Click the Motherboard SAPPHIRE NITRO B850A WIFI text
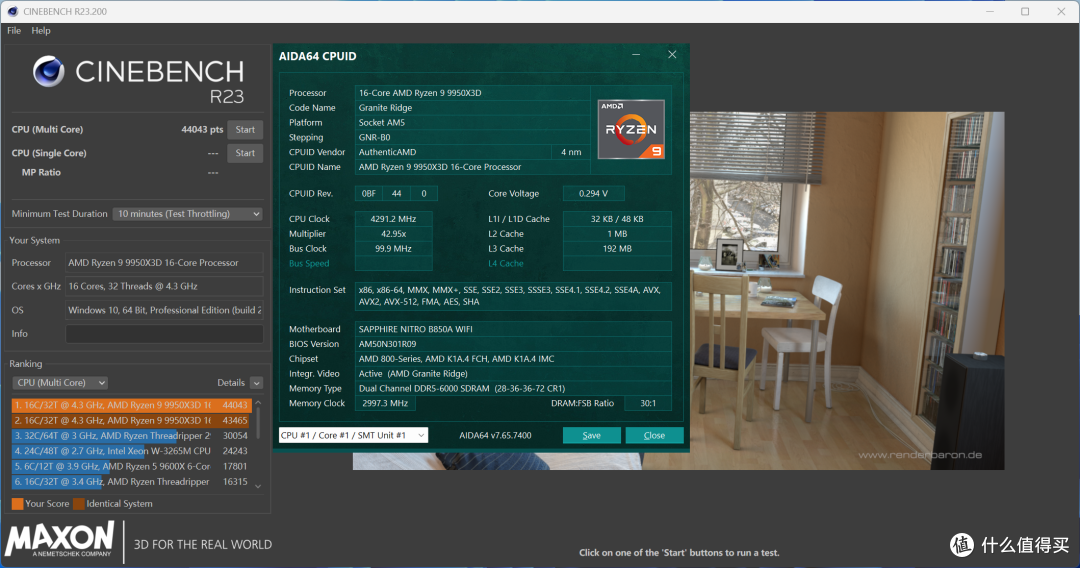1080x568 pixels. pos(415,329)
